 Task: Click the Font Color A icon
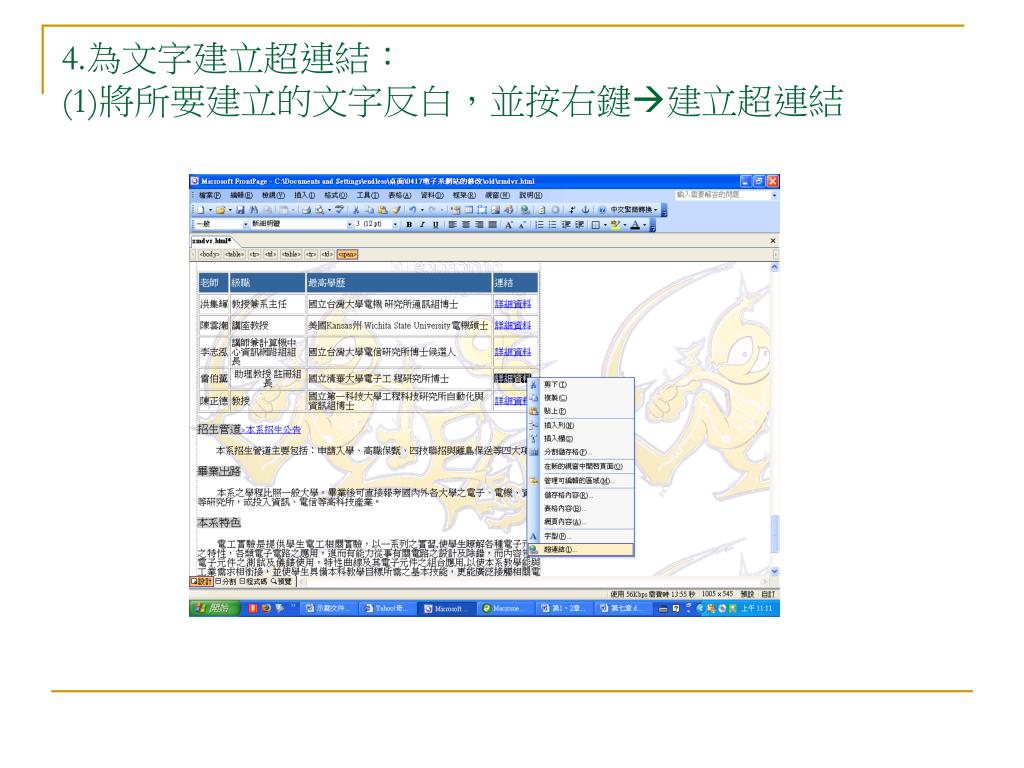tap(635, 225)
